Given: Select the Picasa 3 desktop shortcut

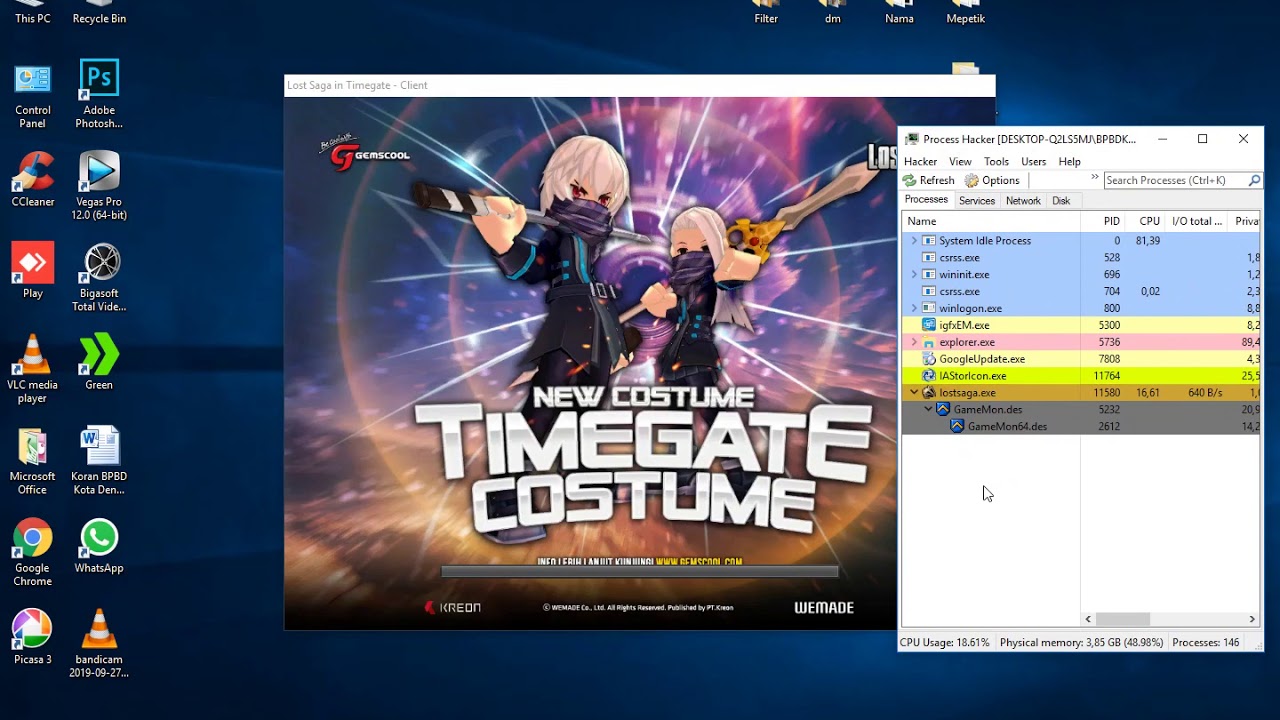Looking at the screenshot, I should pos(32,637).
